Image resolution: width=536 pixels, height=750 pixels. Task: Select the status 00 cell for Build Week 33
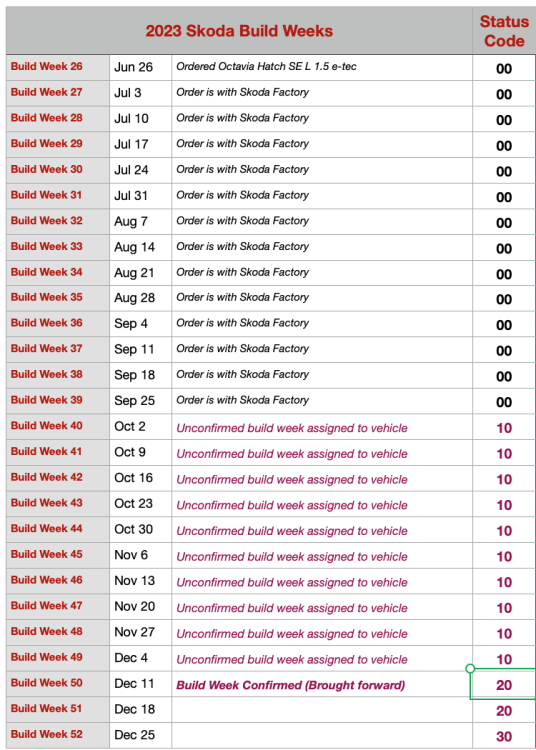(x=504, y=247)
